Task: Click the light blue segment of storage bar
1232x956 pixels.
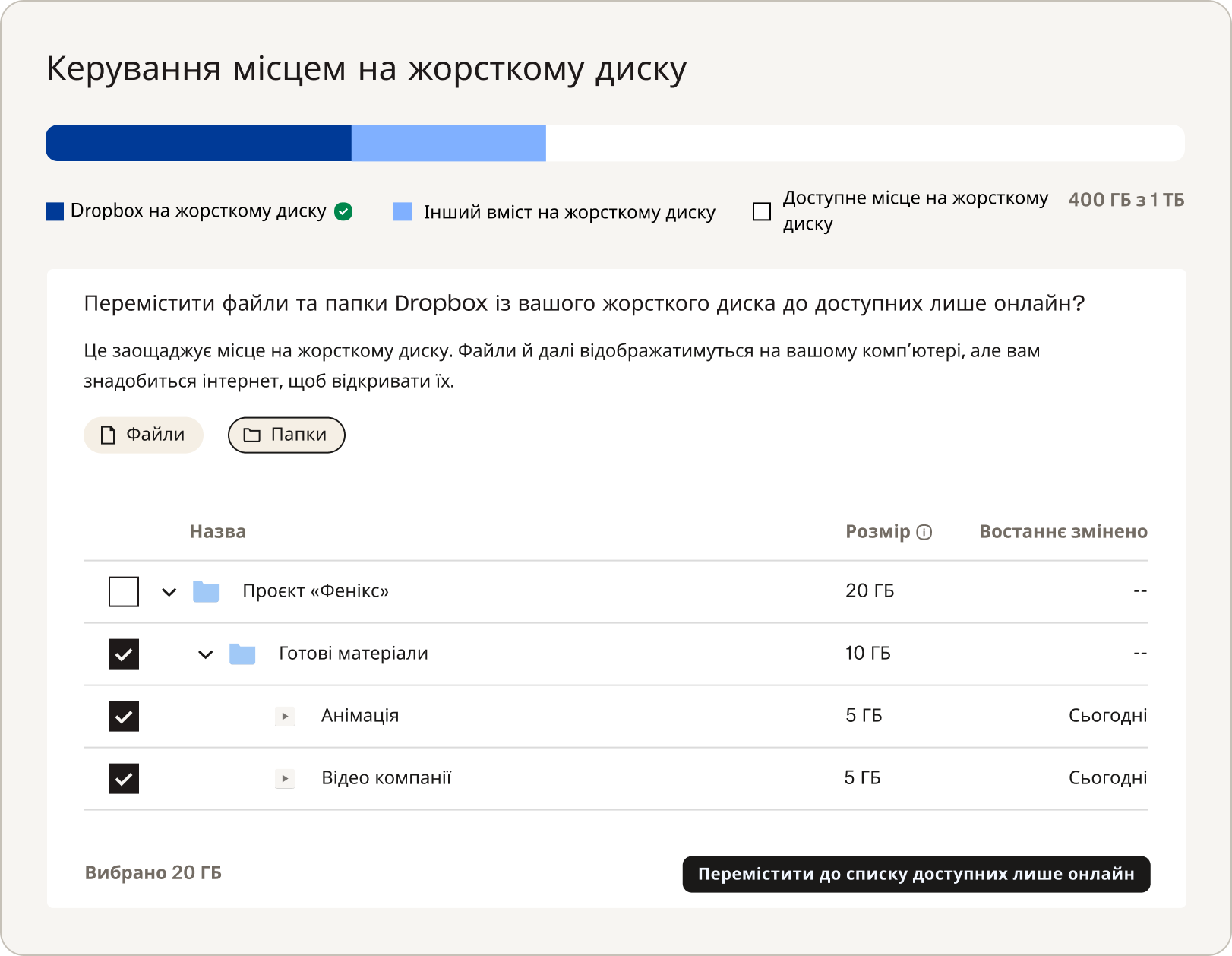Action: pyautogui.click(x=449, y=143)
